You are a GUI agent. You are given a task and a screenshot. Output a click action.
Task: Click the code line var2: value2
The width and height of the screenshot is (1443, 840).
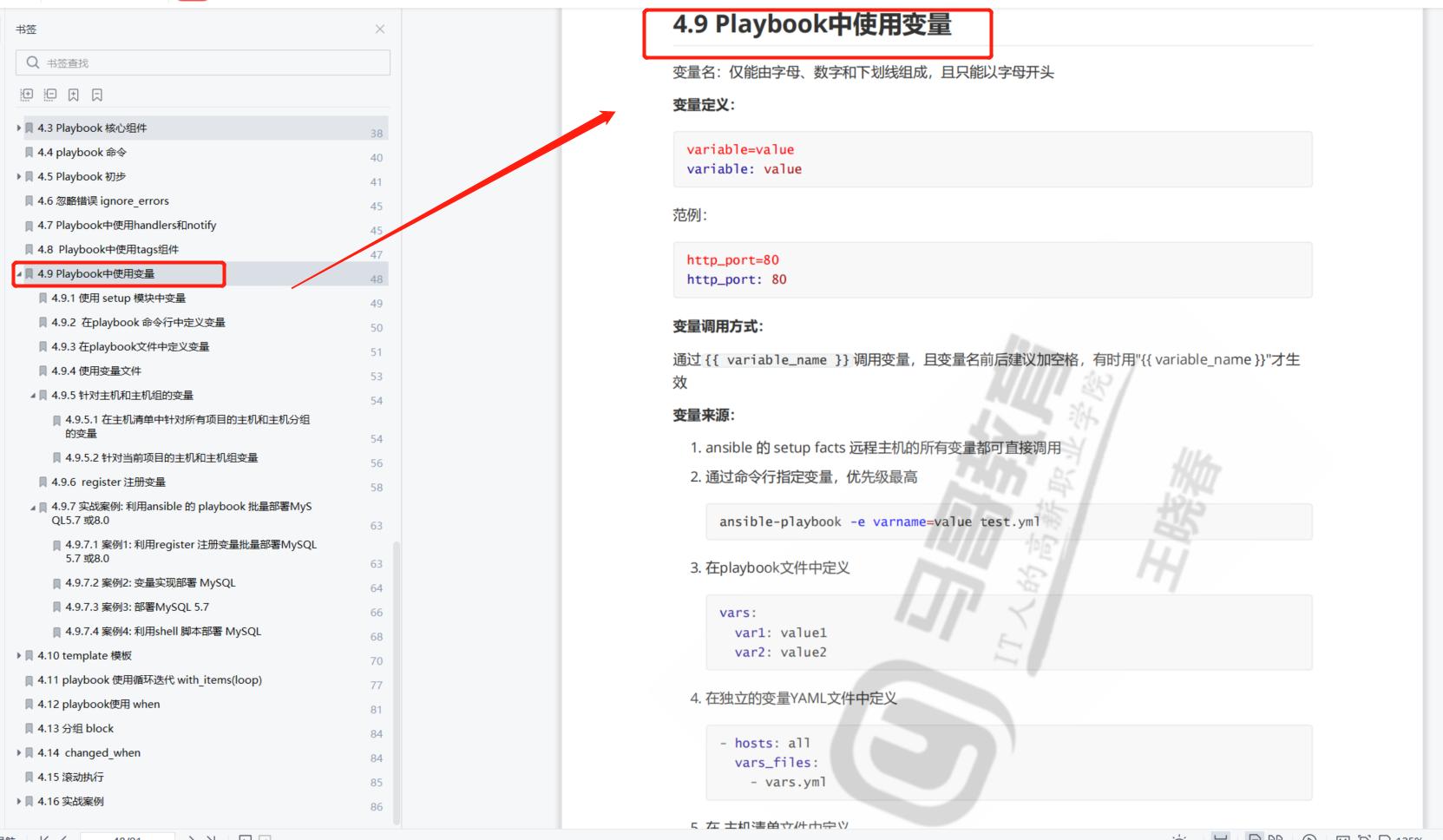(x=780, y=653)
